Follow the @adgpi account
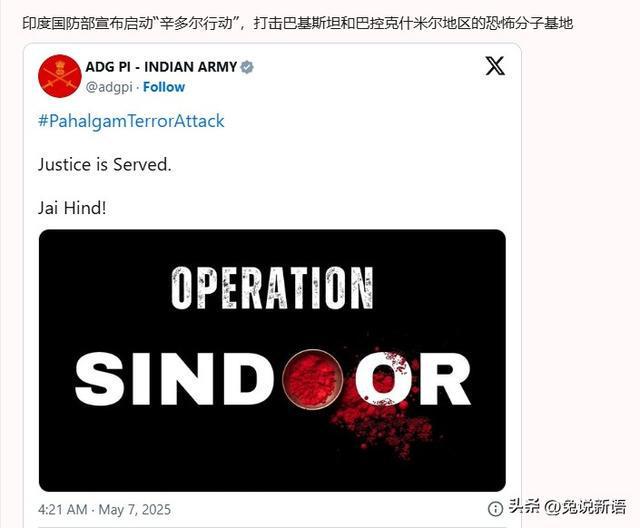This screenshot has width=640, height=528. coord(164,87)
